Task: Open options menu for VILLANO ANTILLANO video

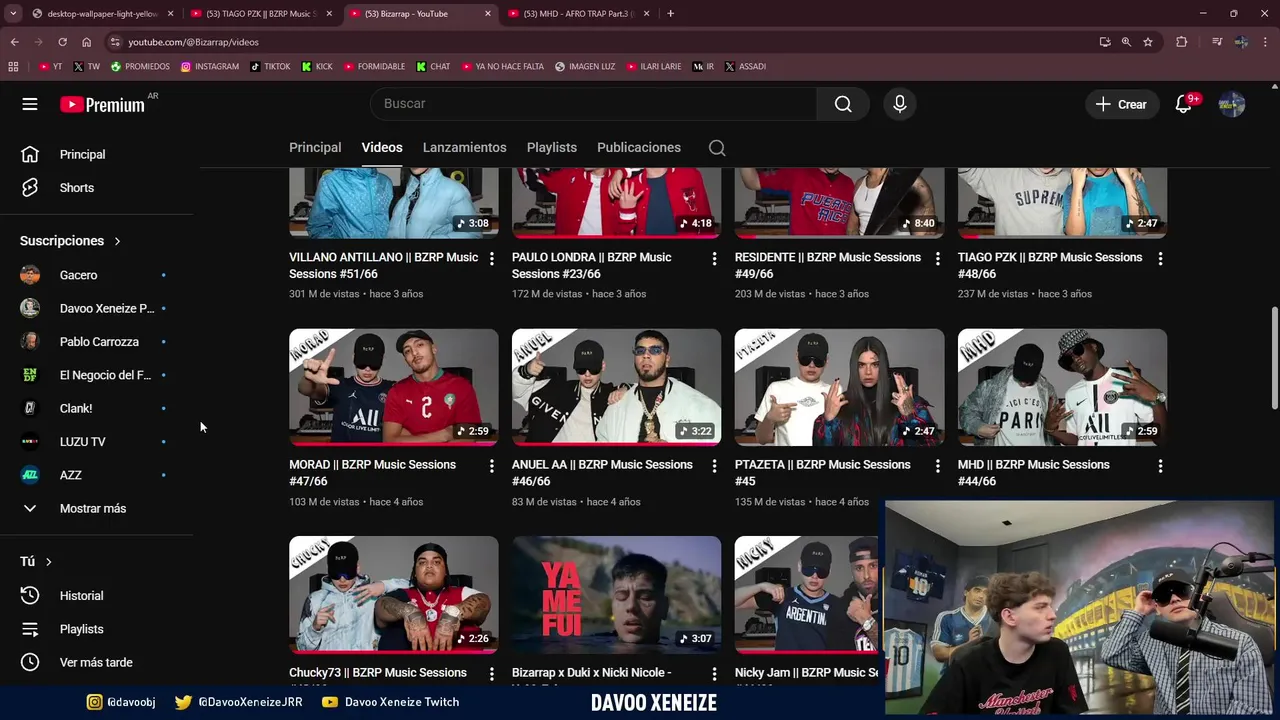Action: point(491,258)
